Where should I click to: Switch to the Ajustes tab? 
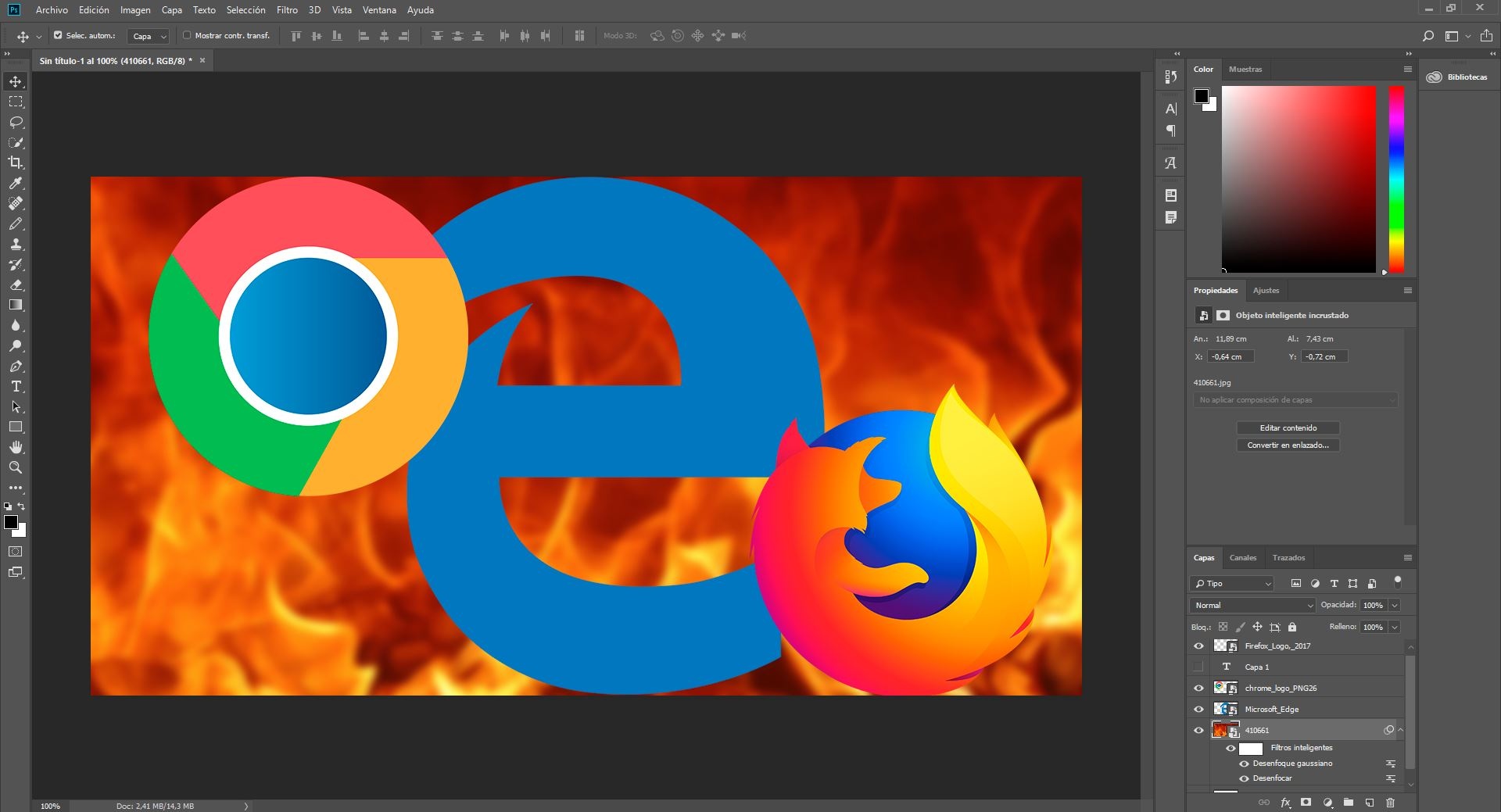[x=1266, y=290]
